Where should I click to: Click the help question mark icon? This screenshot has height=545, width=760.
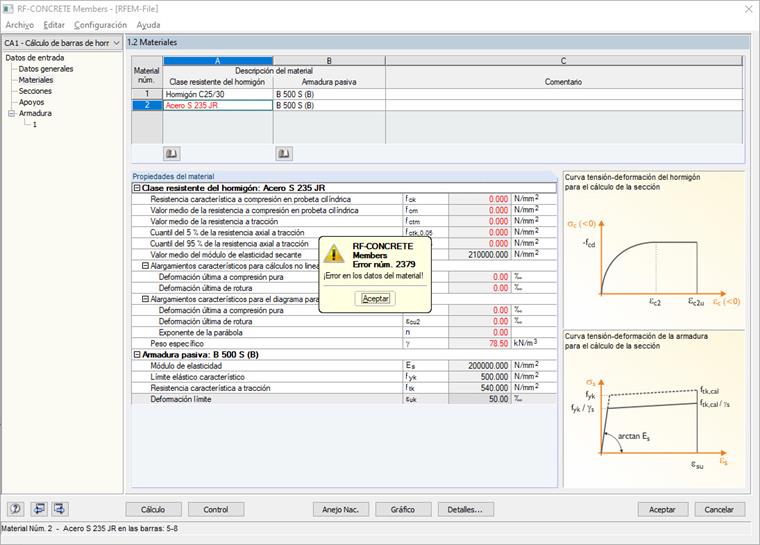point(16,509)
